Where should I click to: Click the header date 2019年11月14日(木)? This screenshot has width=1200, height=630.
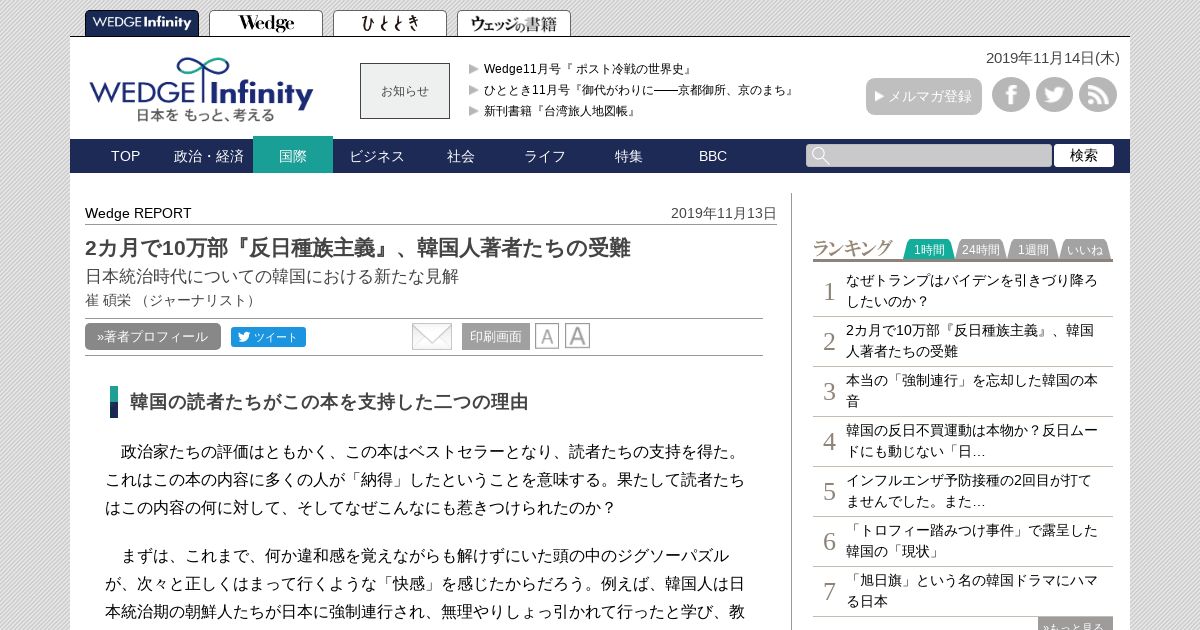(x=1052, y=58)
